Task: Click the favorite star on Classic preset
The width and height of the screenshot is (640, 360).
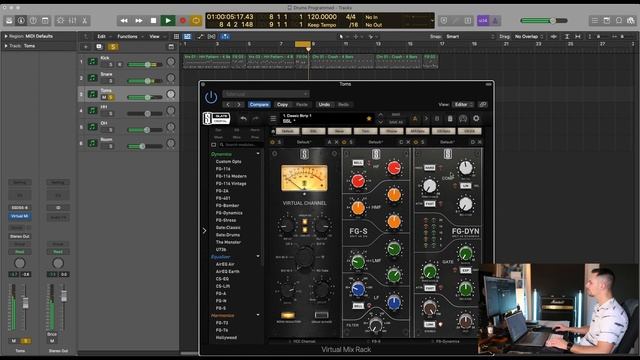Action: [x=369, y=118]
